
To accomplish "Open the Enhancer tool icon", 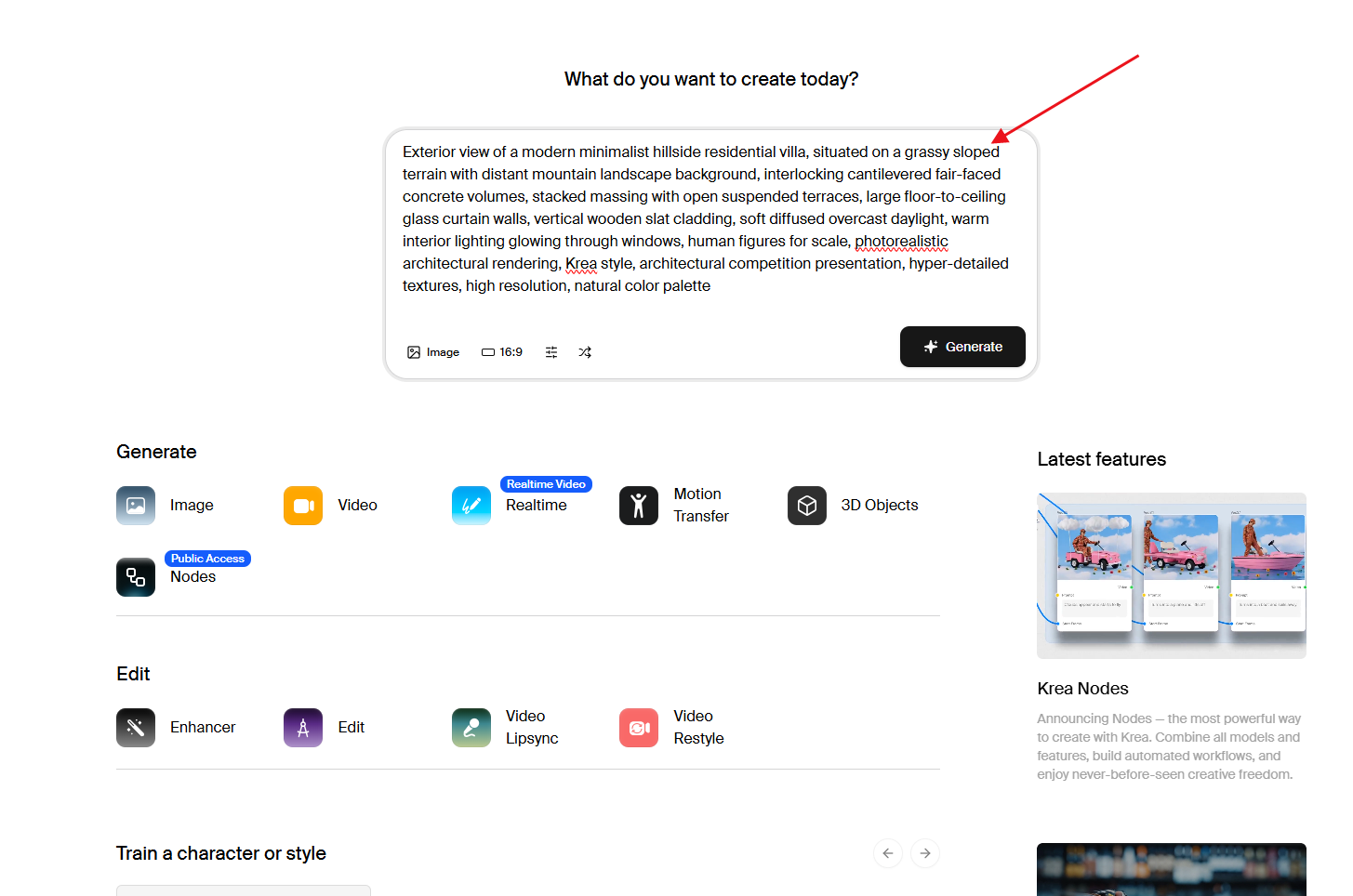I will pyautogui.click(x=136, y=728).
